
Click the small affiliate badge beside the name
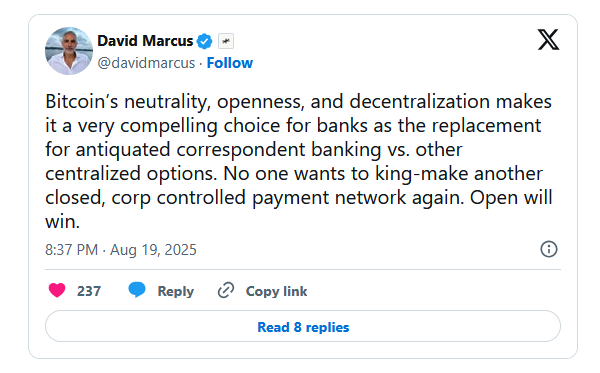click(226, 41)
